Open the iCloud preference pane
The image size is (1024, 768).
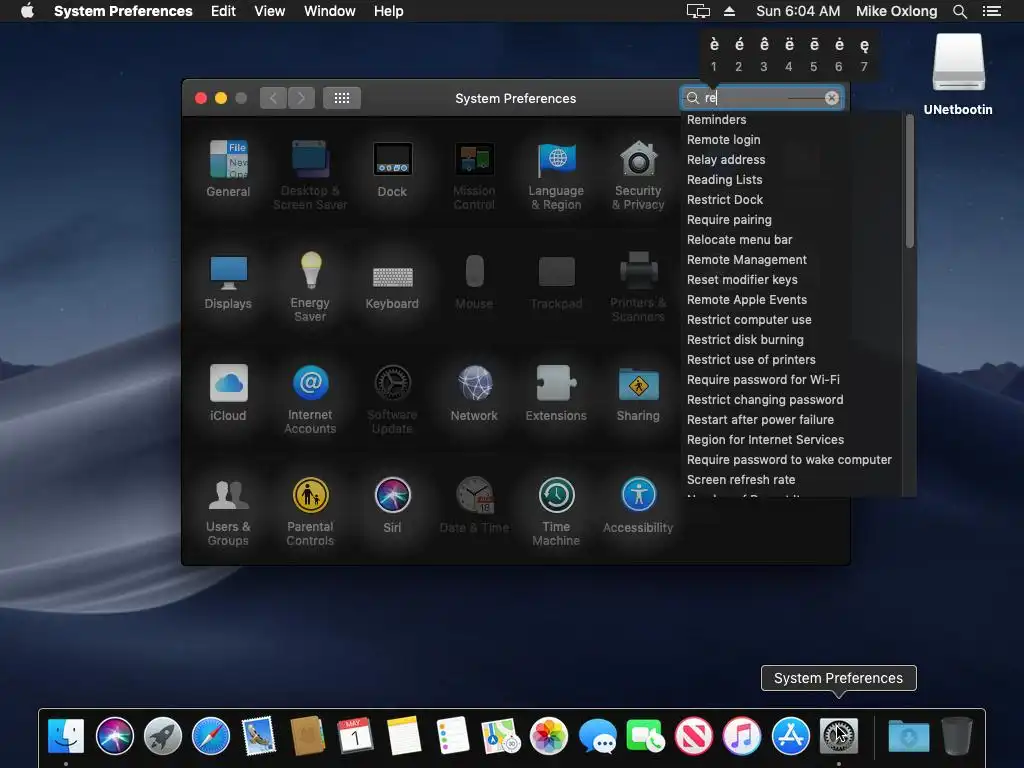(x=228, y=392)
